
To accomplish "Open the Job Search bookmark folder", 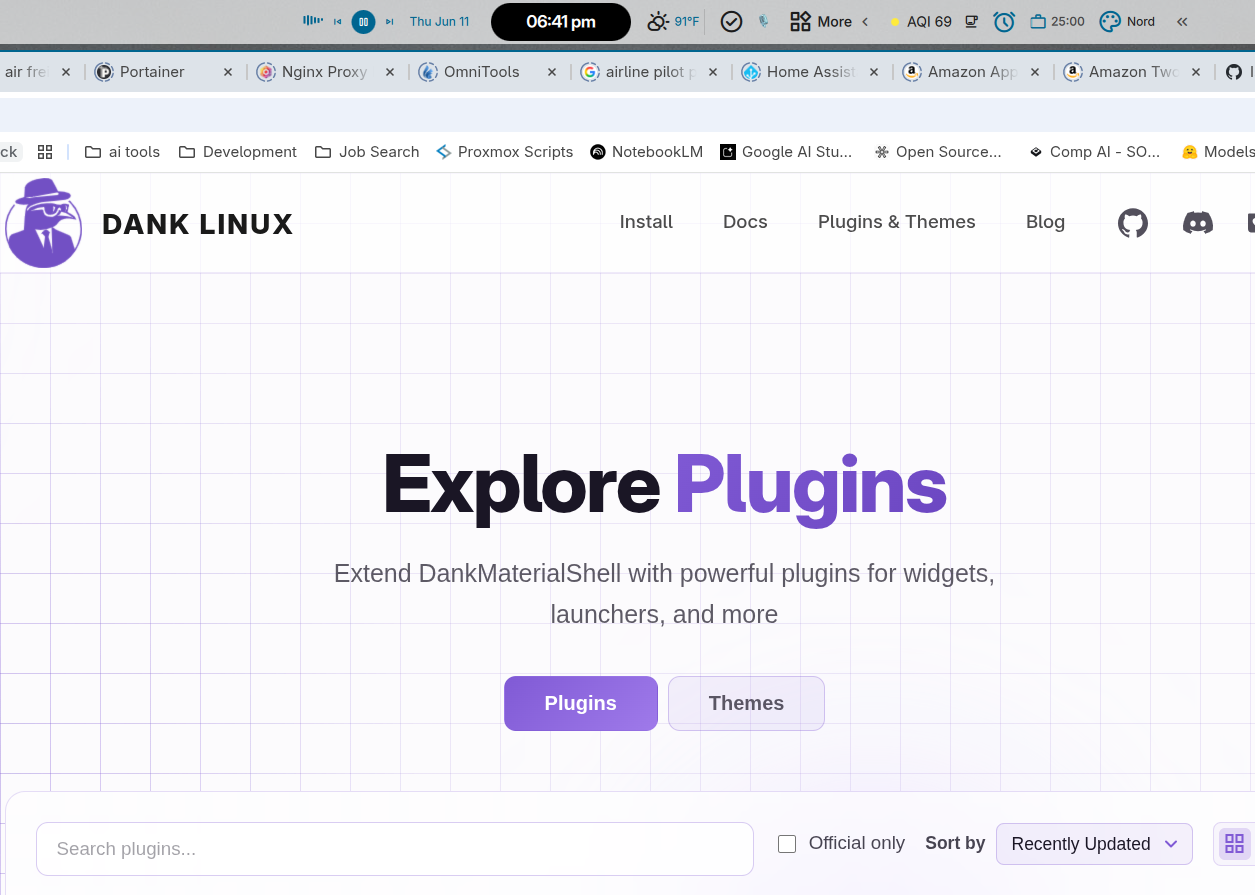I will (367, 152).
